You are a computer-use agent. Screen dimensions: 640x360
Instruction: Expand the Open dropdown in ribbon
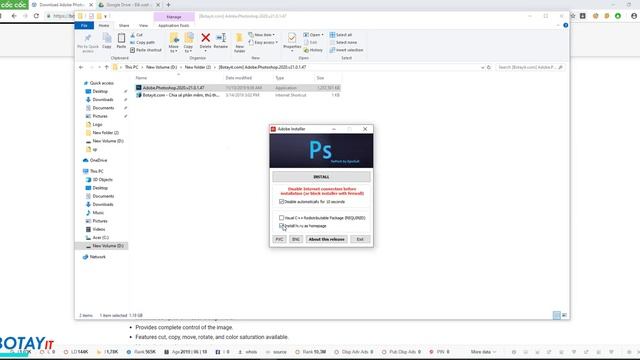(313, 35)
